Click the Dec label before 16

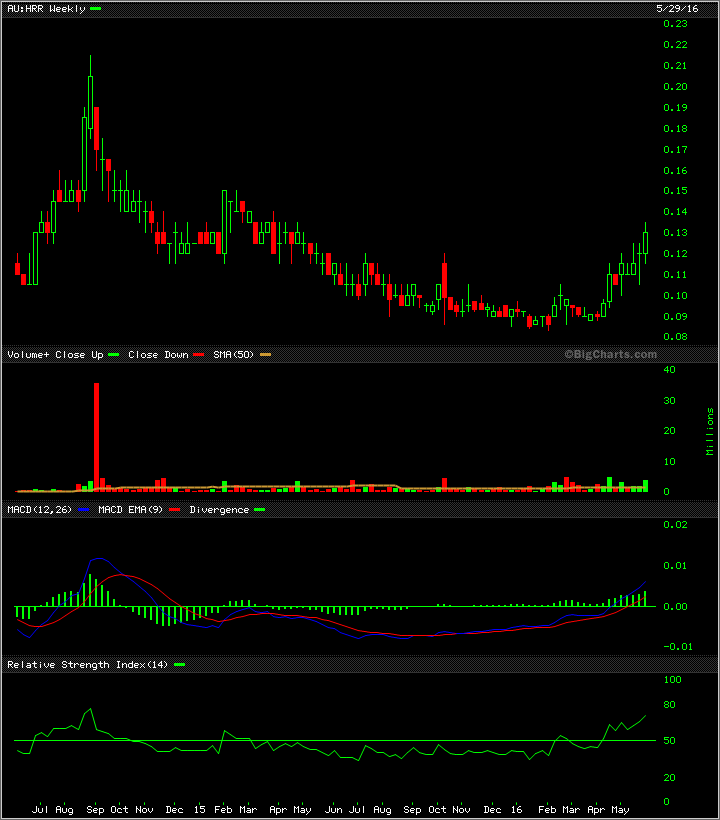point(493,810)
